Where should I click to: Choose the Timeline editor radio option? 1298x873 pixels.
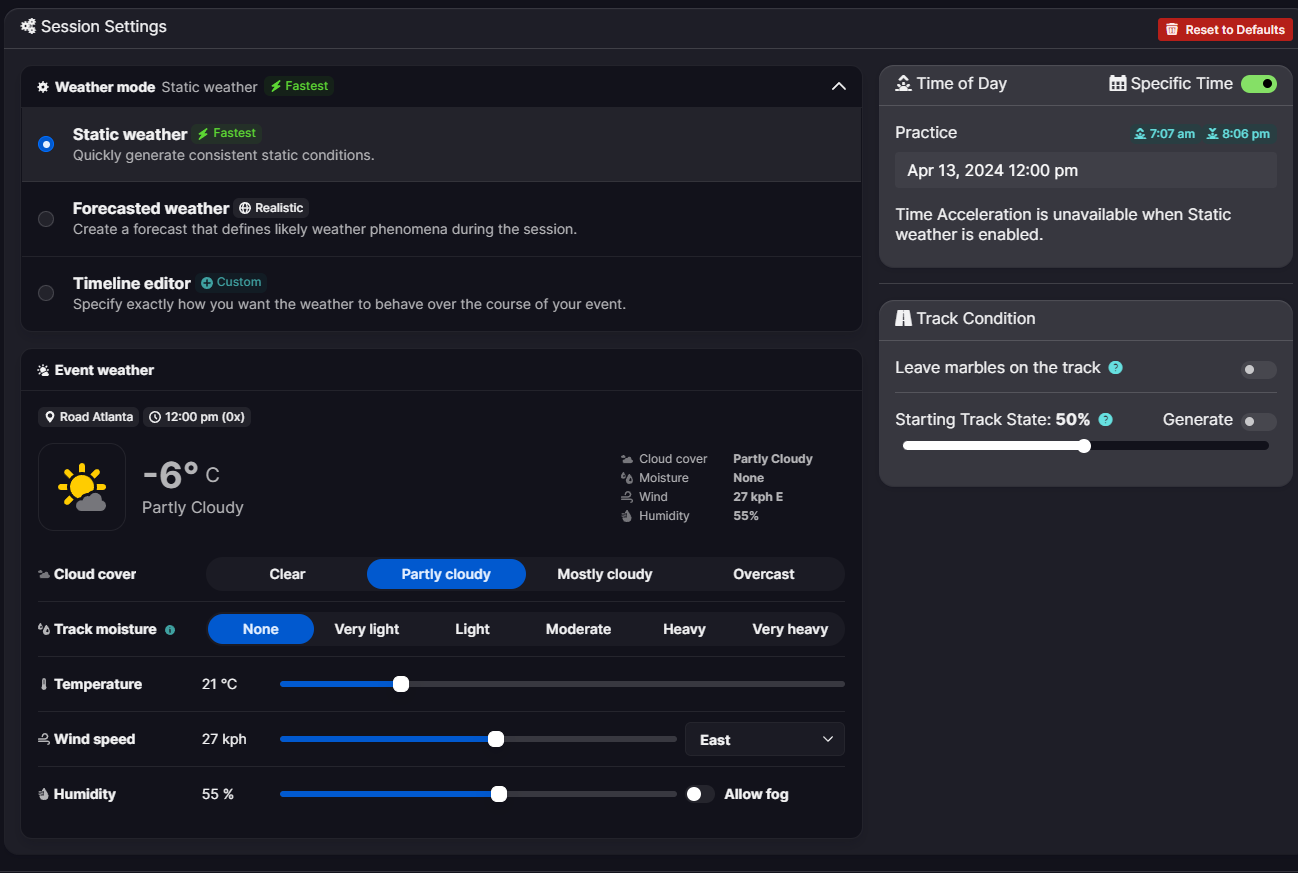point(46,293)
